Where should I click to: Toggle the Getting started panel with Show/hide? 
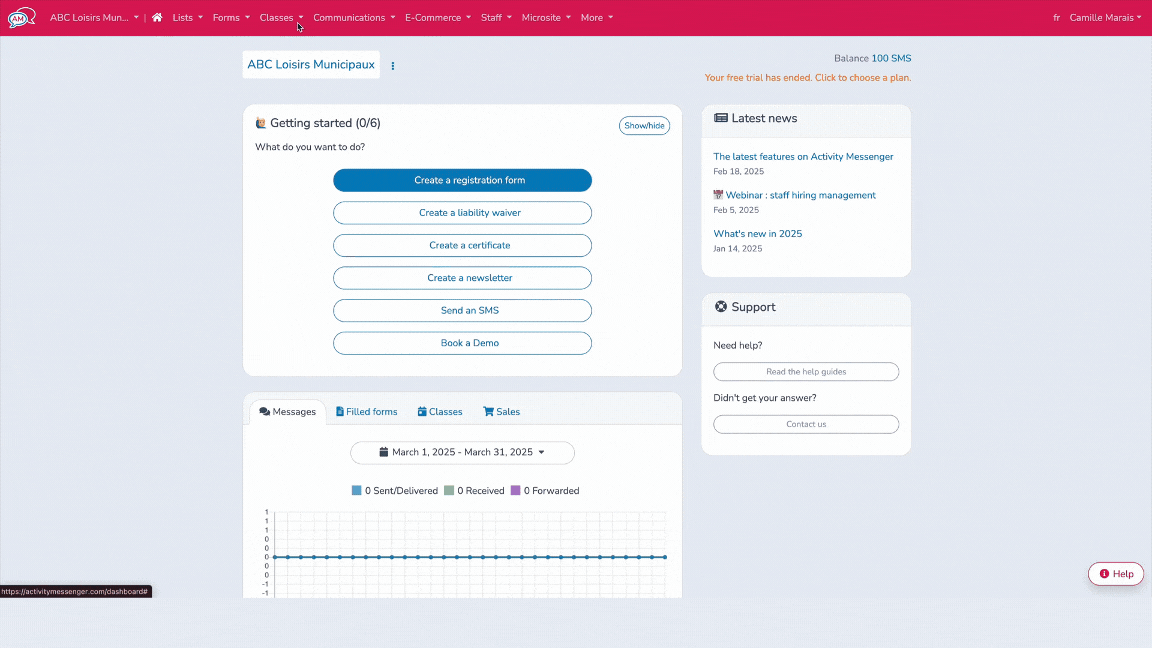pos(644,125)
